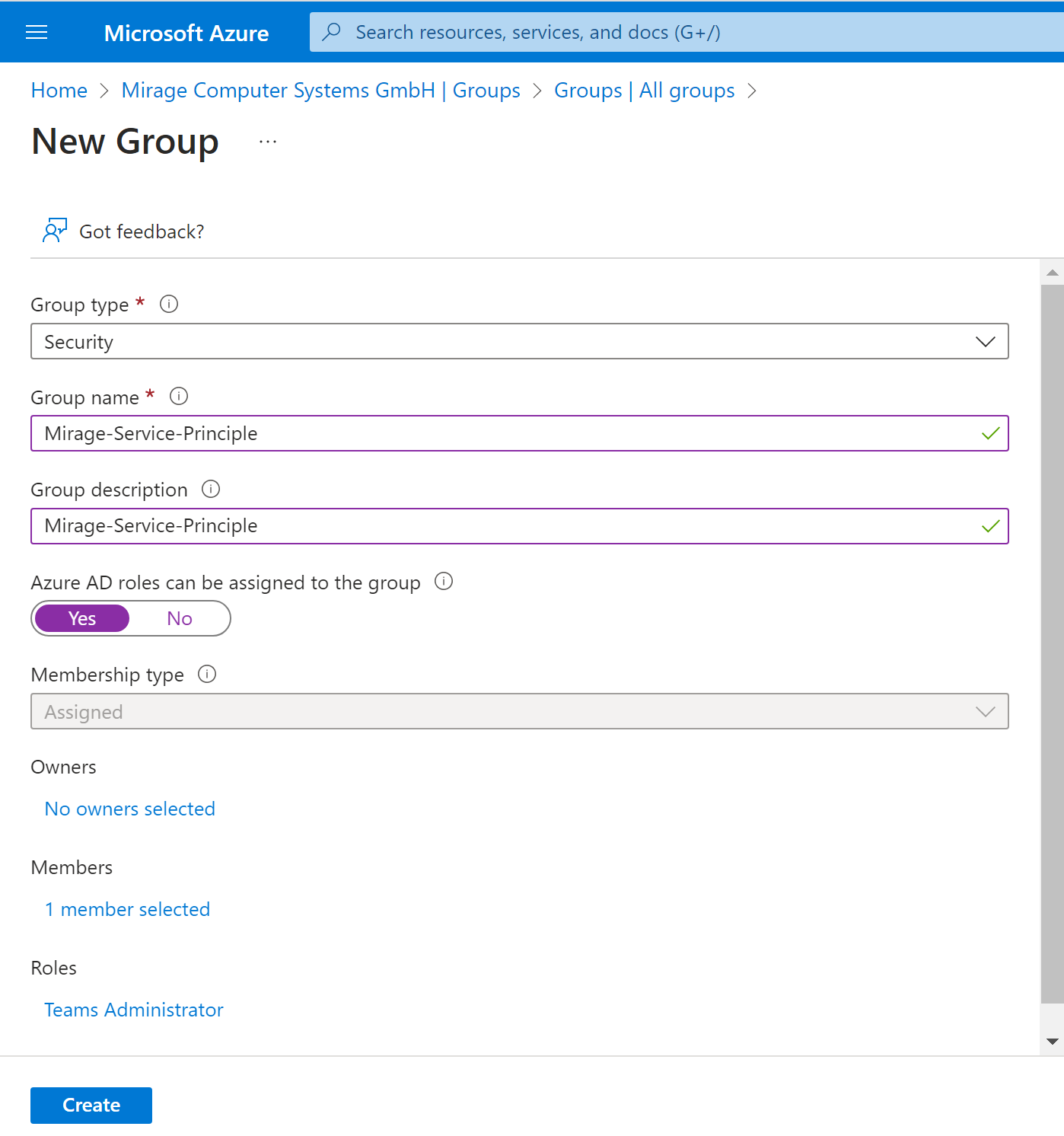
Task: Open the hamburger portal menu
Action: pos(37,32)
